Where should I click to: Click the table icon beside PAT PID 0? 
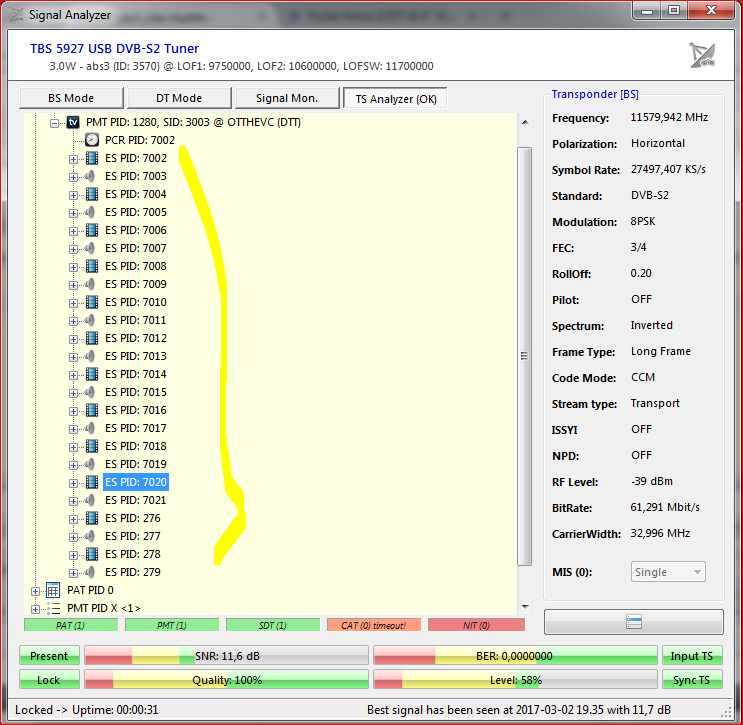pos(54,590)
